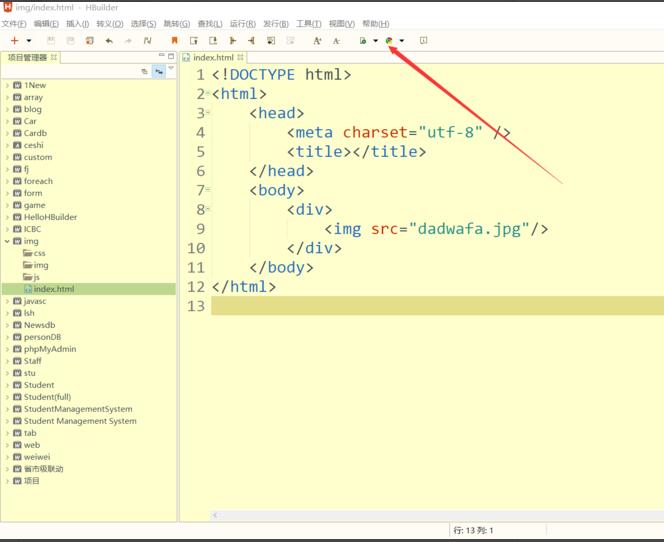Toggle code fold marker on body line 7
This screenshot has width=664, height=542.
[208, 190]
